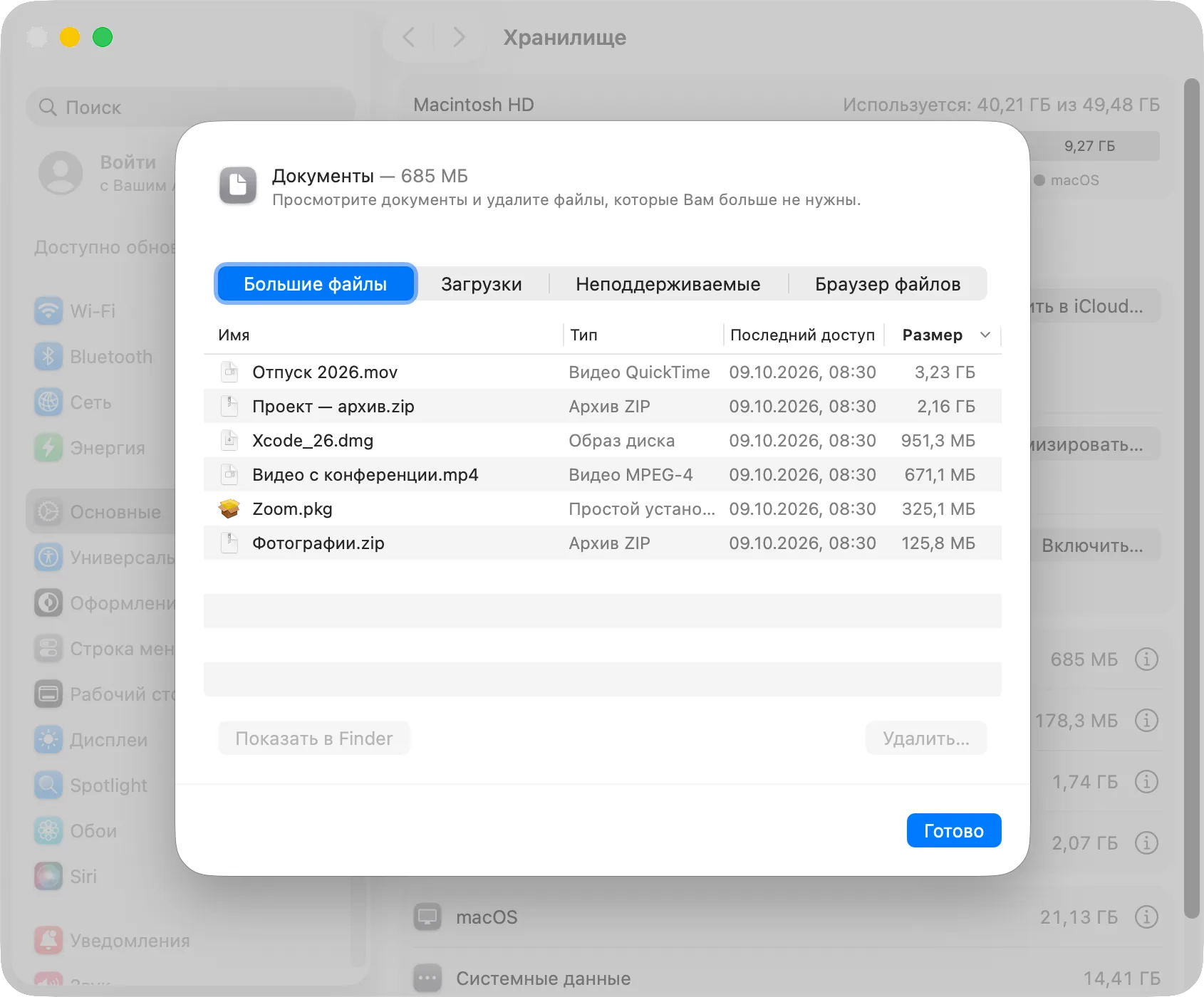Click the info icon next to 1,74 ГБ
This screenshot has width=1204, height=997.
click(1146, 781)
